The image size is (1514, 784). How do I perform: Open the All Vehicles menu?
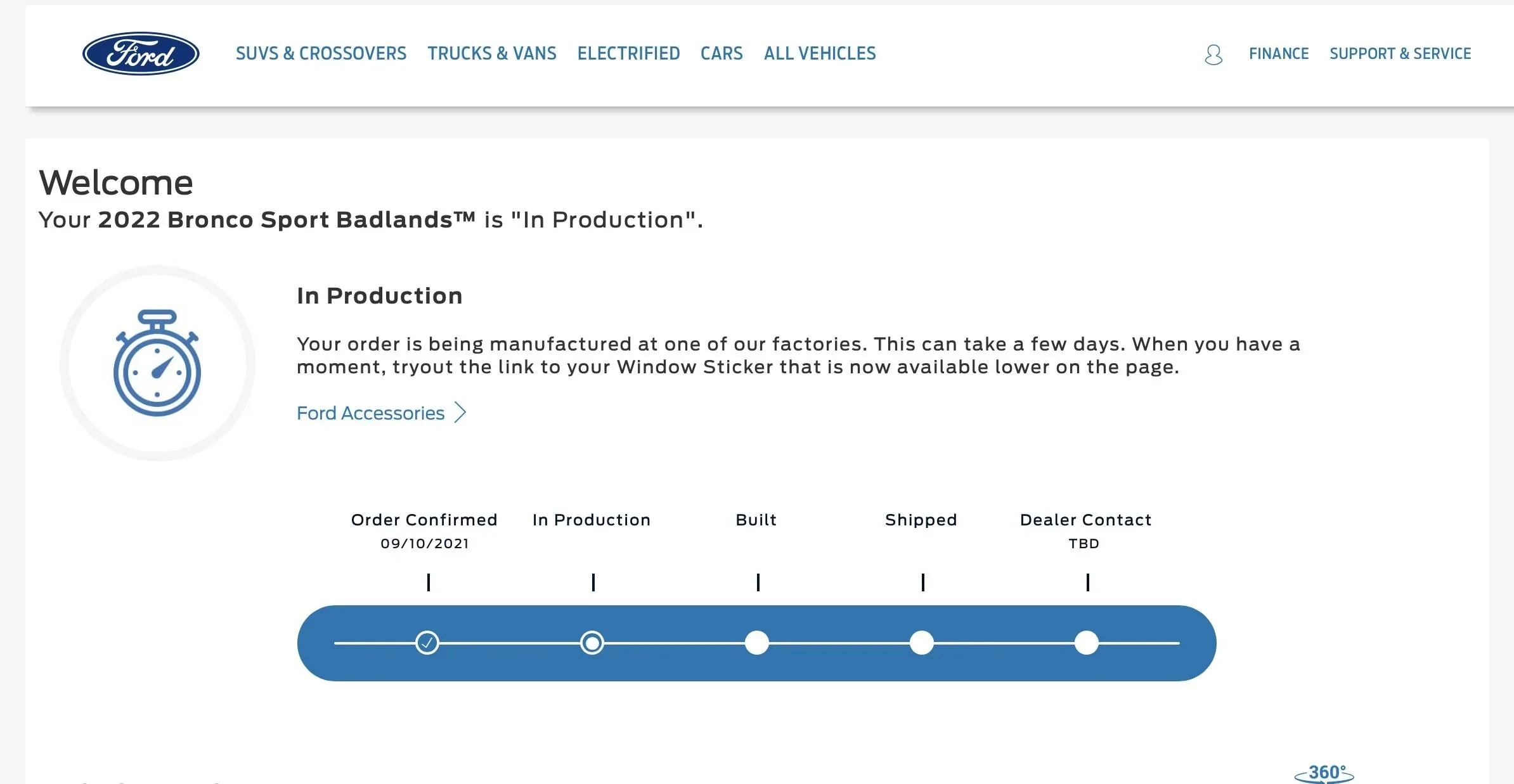tap(820, 54)
